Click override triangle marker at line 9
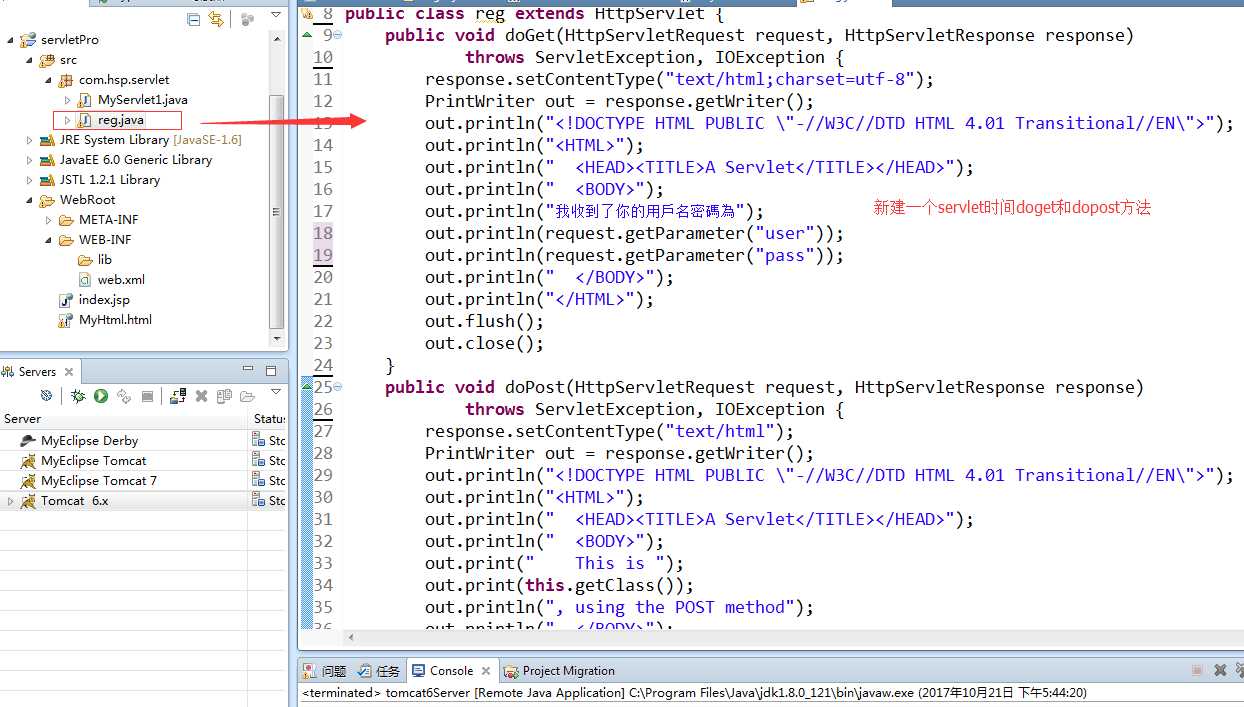 307,35
